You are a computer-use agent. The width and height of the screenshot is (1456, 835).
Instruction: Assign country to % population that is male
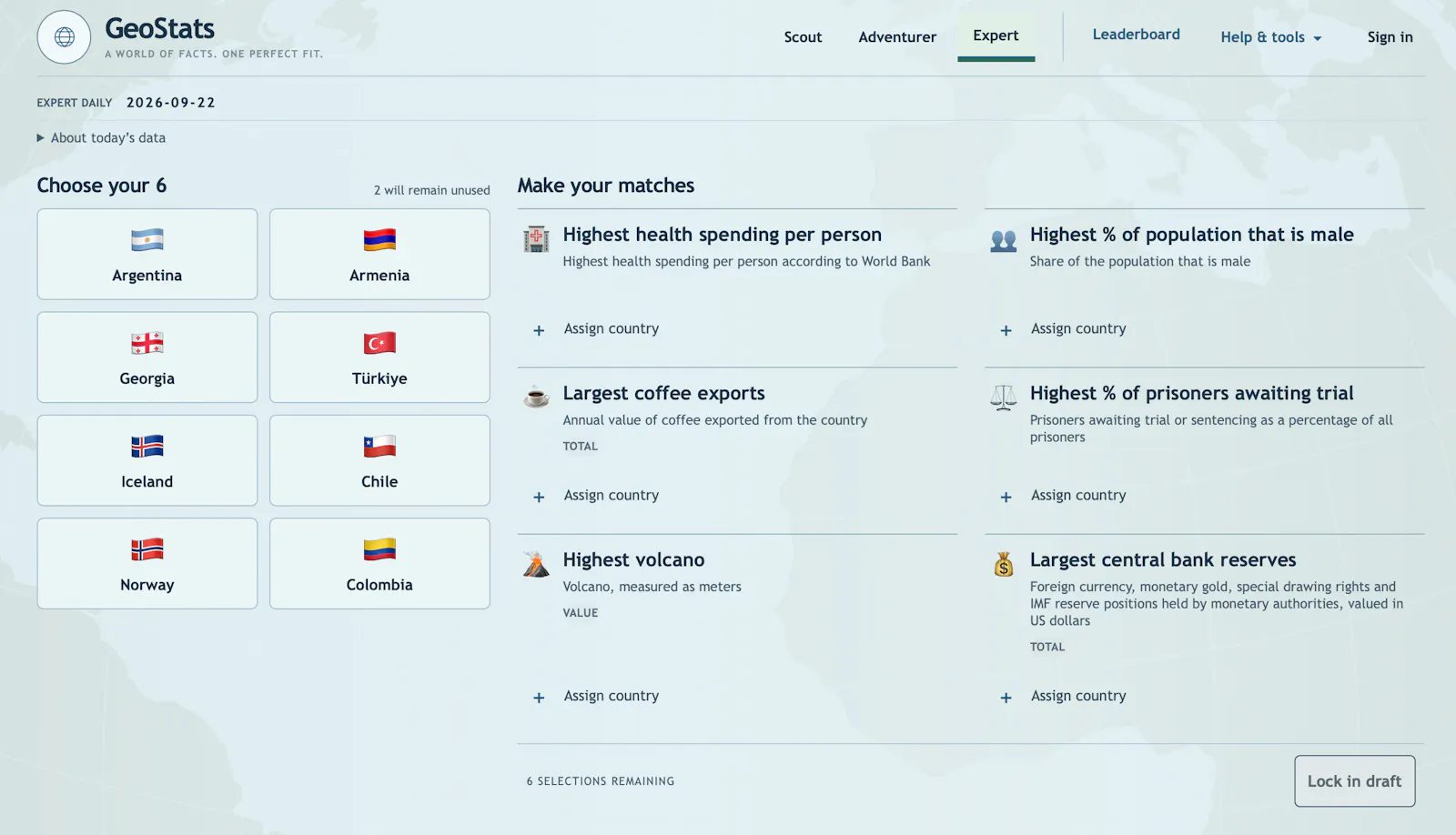click(1078, 328)
